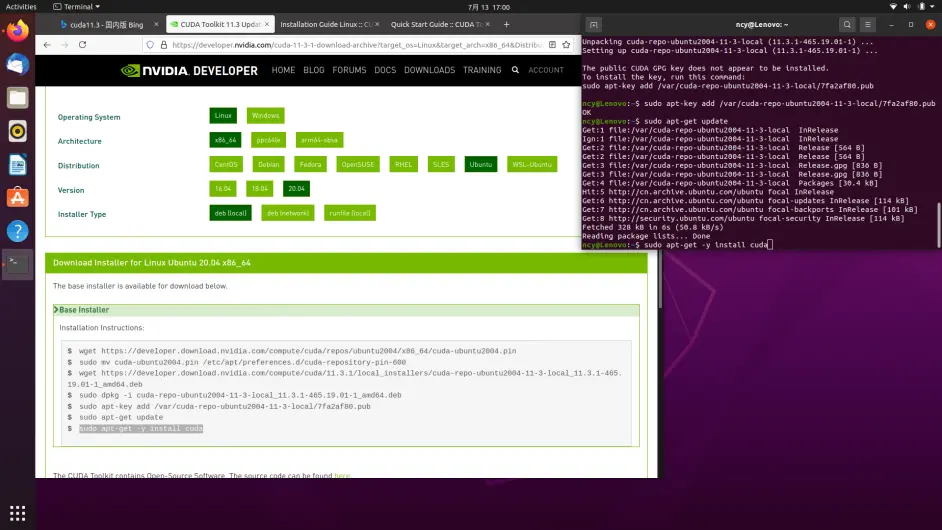Open the Terminal app menu in top bar

(x=76, y=7)
